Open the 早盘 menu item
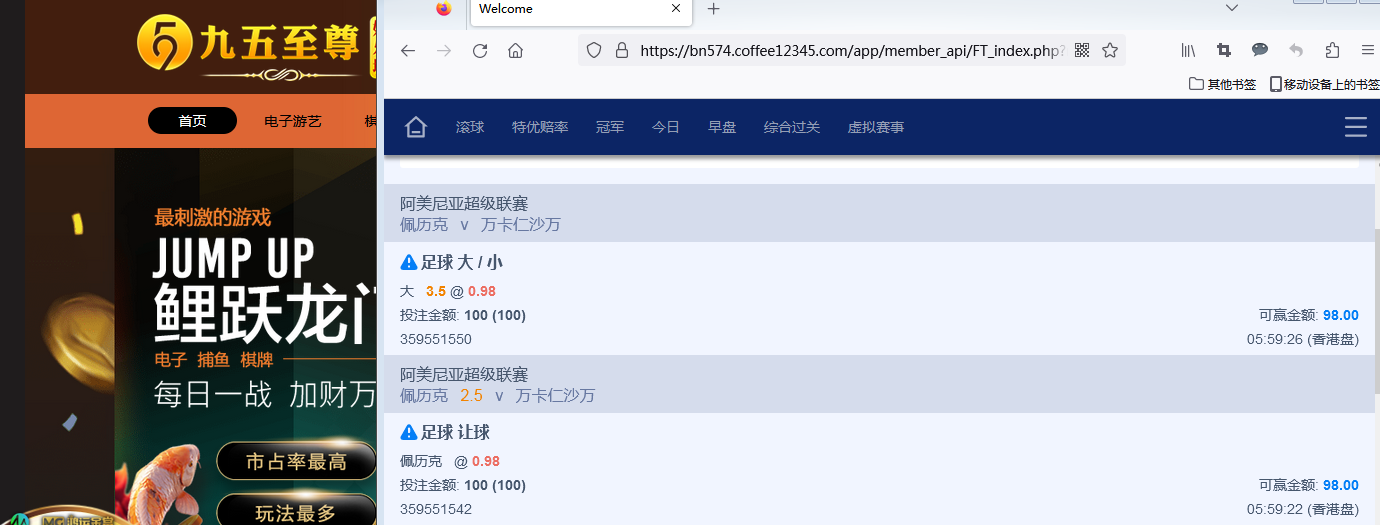The width and height of the screenshot is (1380, 525). (722, 127)
